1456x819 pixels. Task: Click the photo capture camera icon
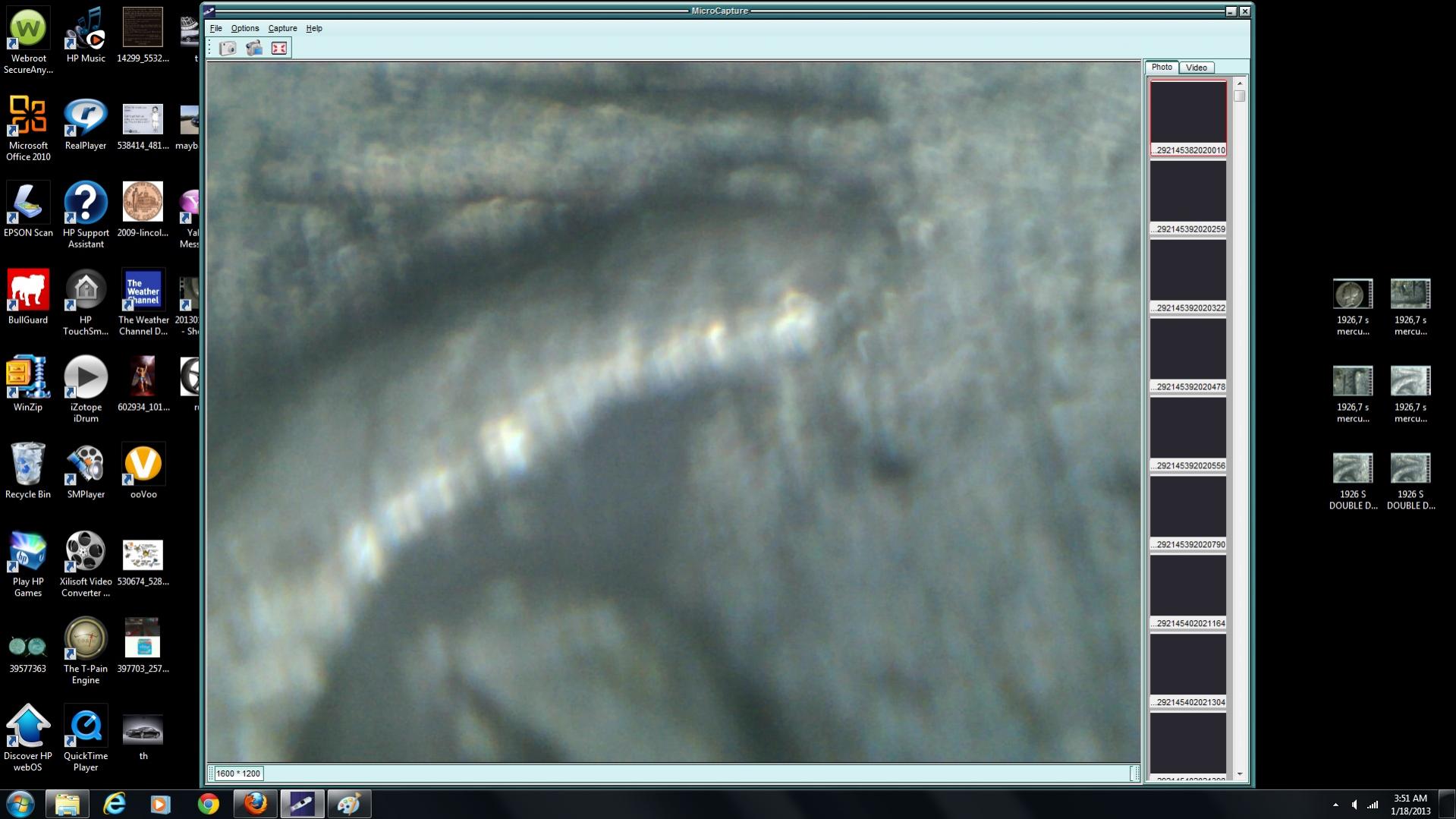pos(228,49)
